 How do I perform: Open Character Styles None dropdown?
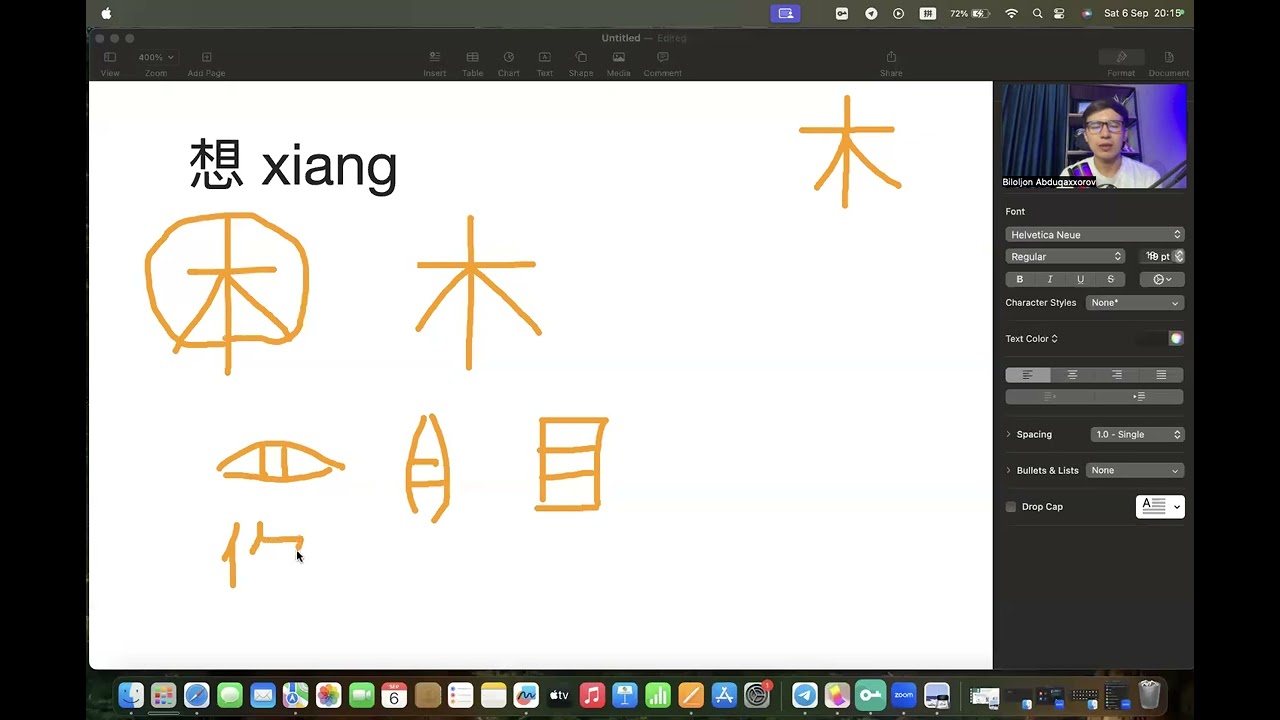pos(1134,302)
